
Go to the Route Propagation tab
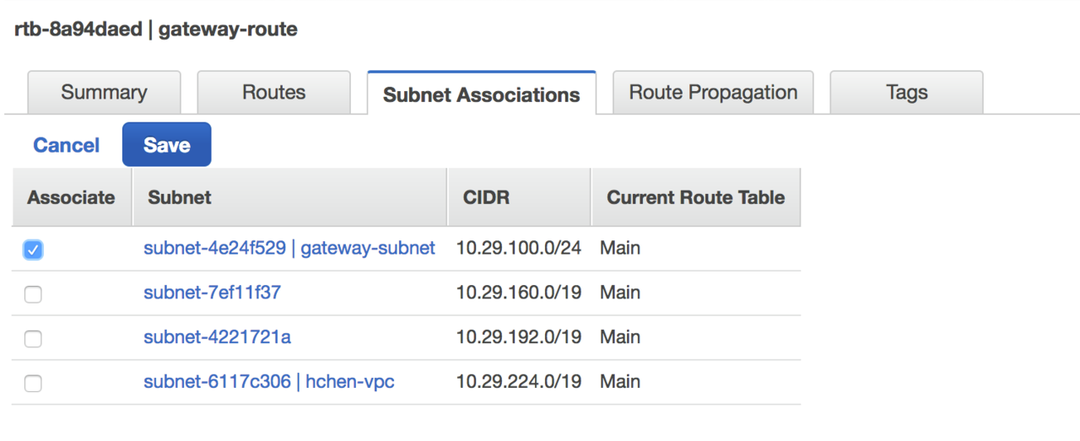(x=713, y=93)
